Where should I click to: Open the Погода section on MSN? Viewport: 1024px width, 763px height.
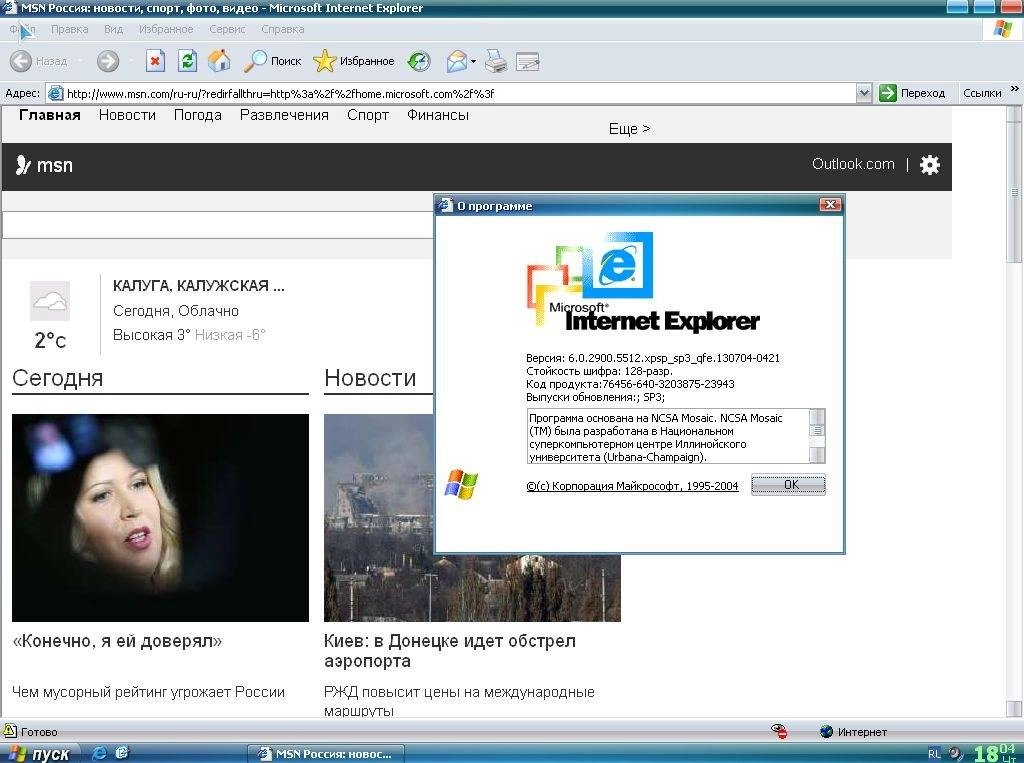(198, 115)
